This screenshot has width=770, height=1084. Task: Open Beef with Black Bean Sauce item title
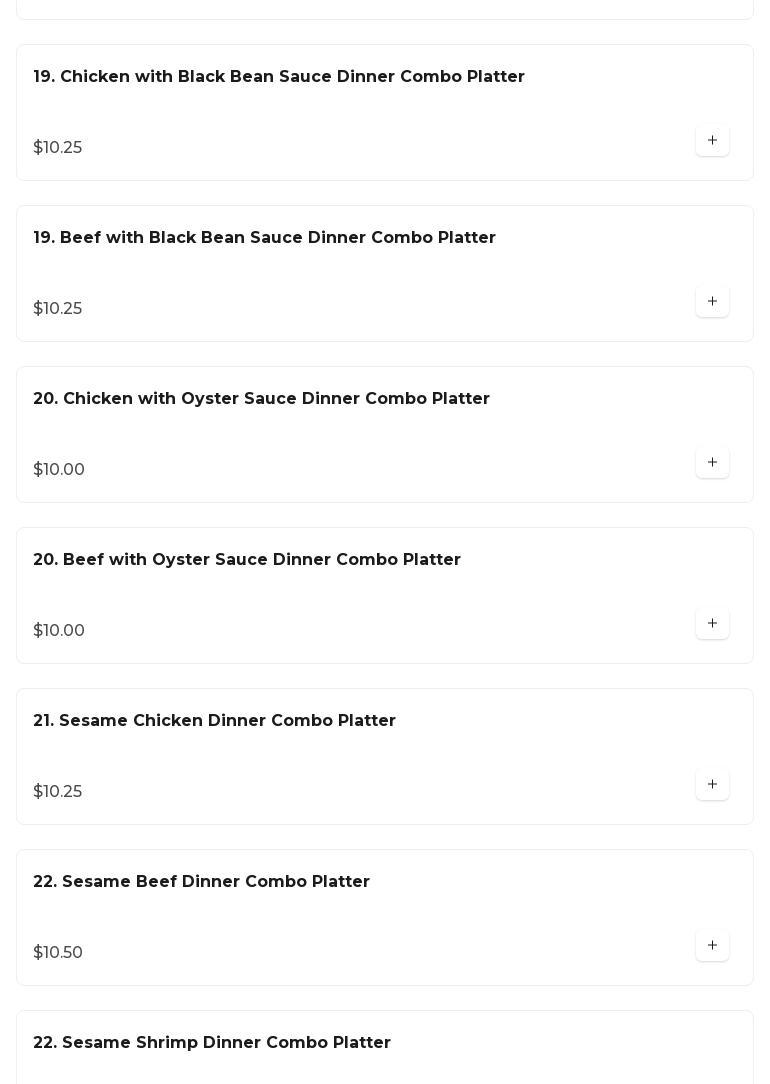pyautogui.click(x=264, y=238)
